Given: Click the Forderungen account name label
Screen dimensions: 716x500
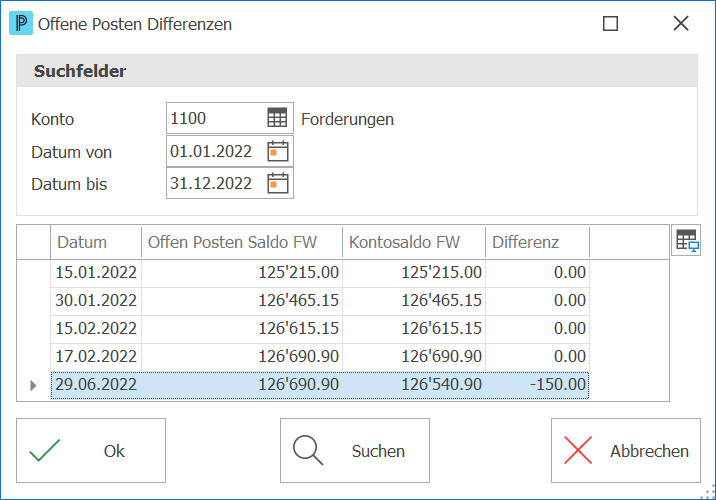Looking at the screenshot, I should click(x=347, y=119).
